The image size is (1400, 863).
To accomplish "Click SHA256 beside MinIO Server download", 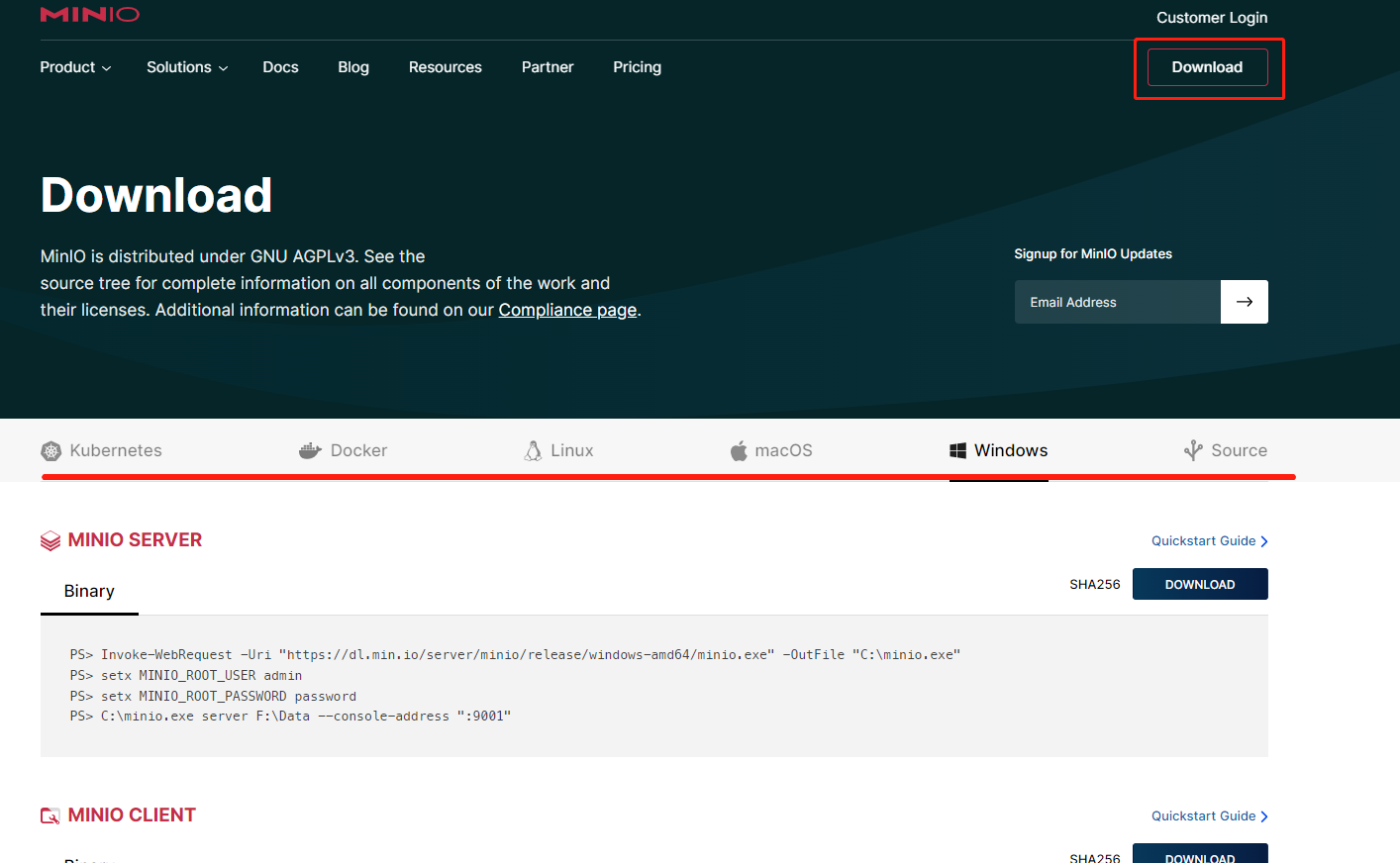I will (1095, 585).
